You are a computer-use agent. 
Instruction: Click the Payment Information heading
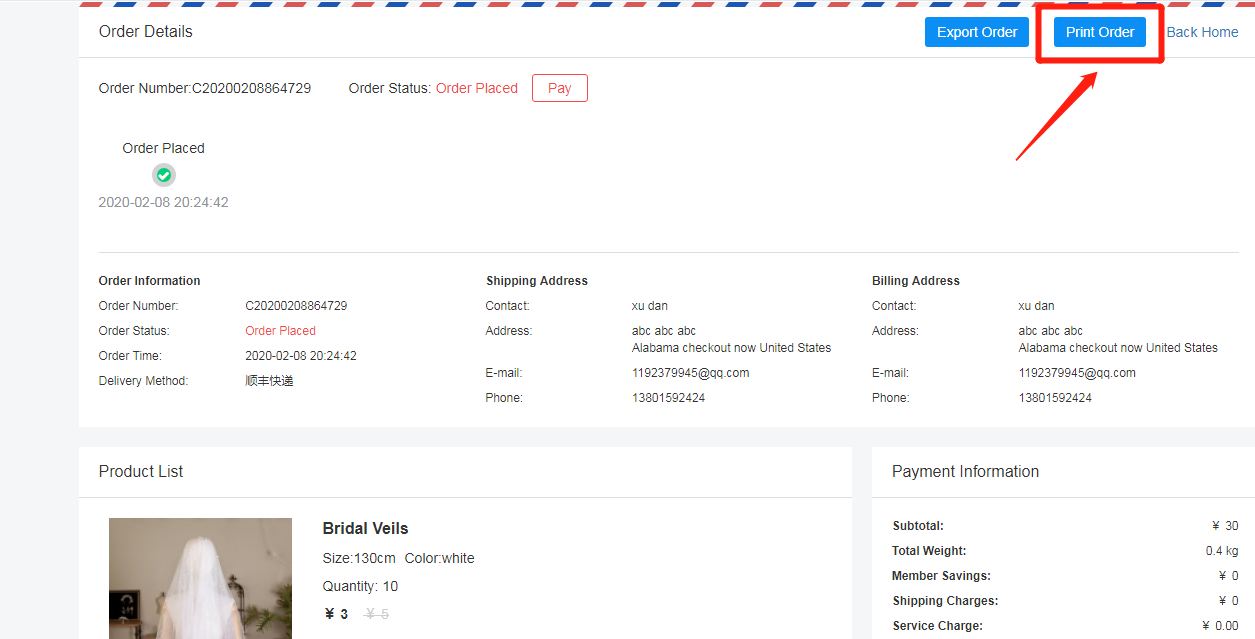point(965,471)
